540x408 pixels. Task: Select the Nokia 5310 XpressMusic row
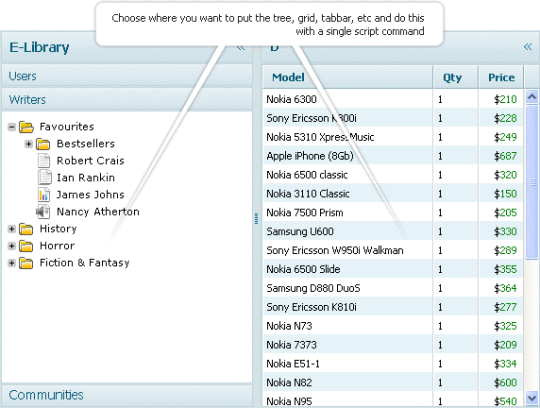pyautogui.click(x=393, y=137)
